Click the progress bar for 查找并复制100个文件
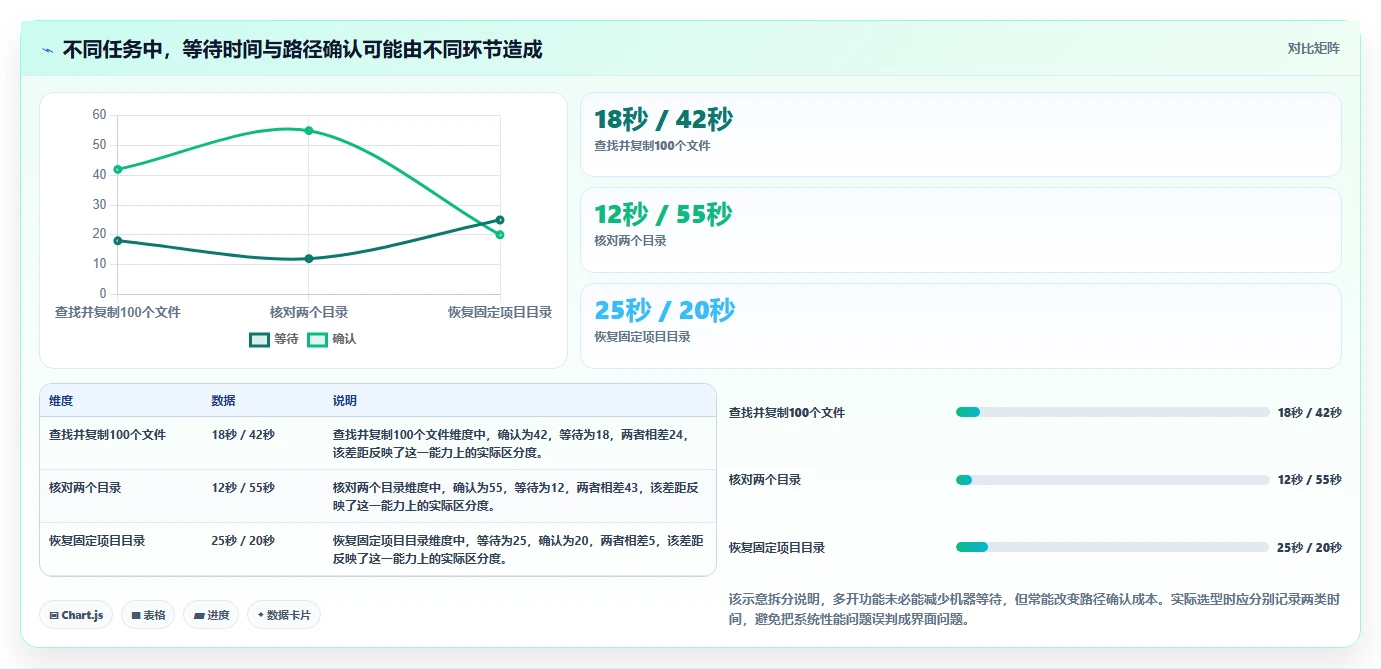The height and width of the screenshot is (669, 1381). 1112,412
